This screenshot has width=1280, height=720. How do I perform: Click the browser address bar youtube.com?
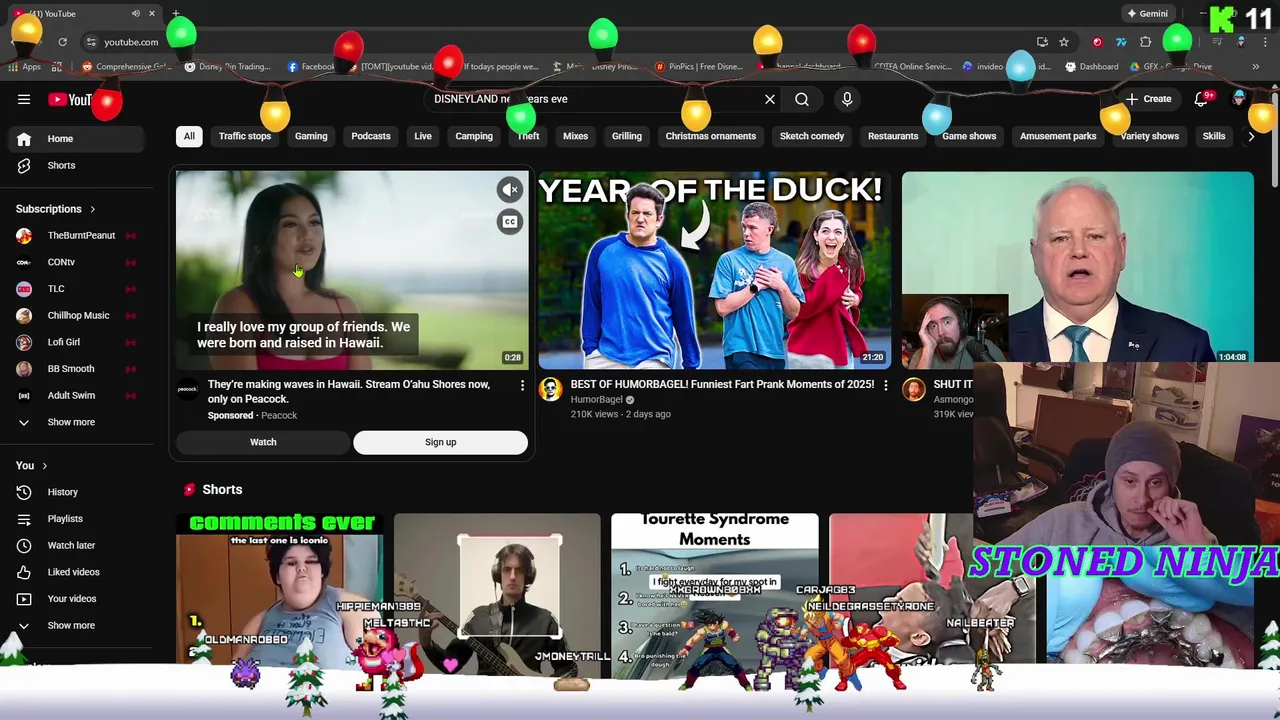coord(131,42)
